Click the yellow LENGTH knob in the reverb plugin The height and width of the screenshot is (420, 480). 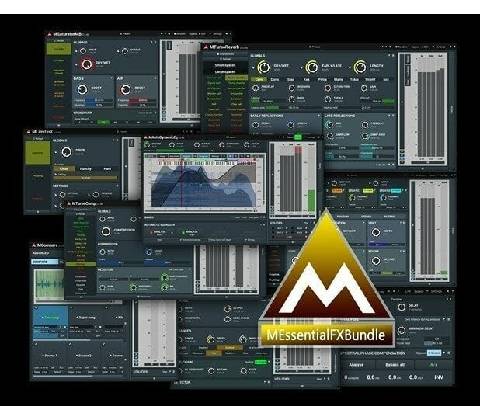click(360, 67)
